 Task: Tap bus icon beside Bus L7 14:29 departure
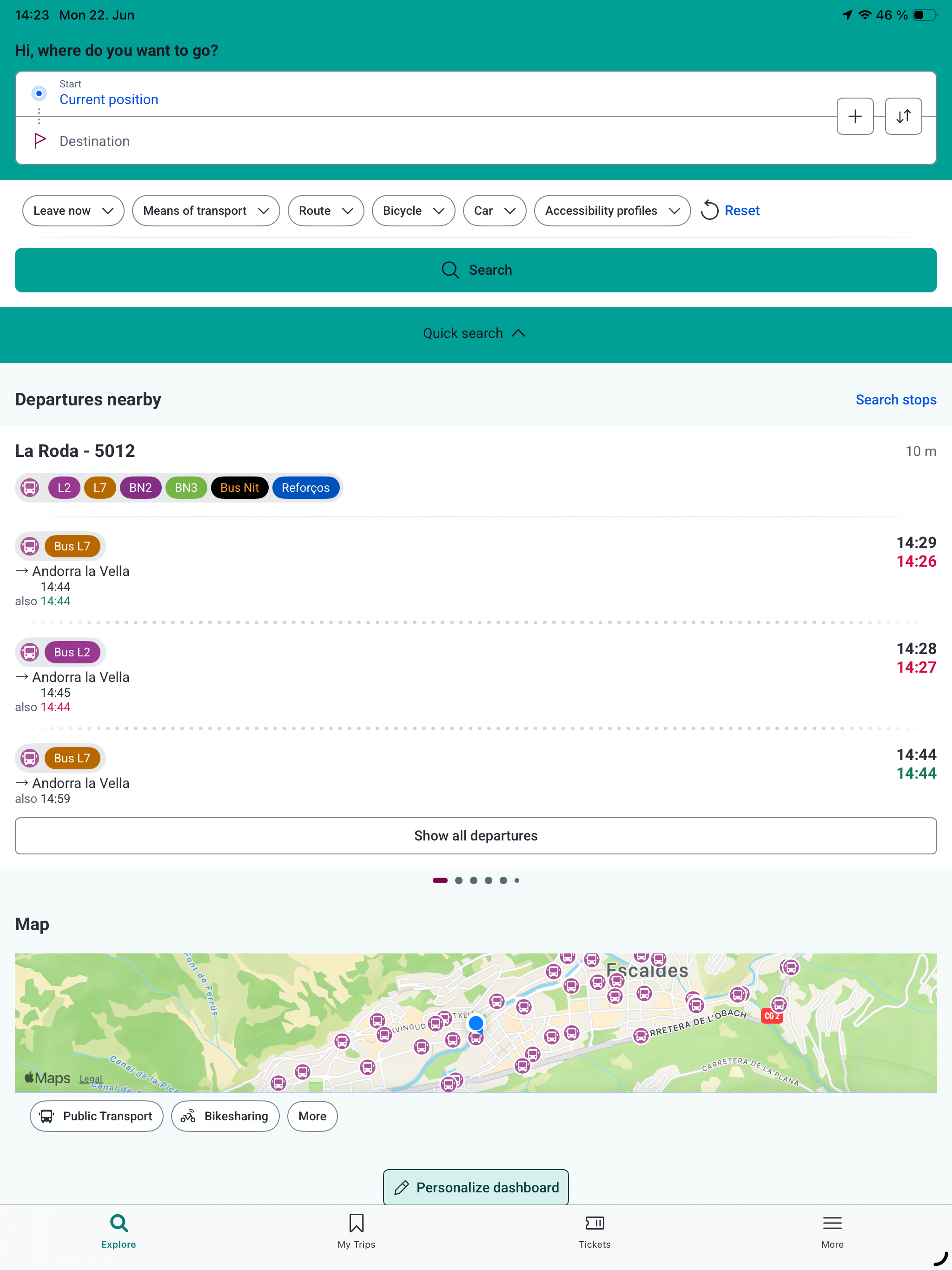click(30, 546)
